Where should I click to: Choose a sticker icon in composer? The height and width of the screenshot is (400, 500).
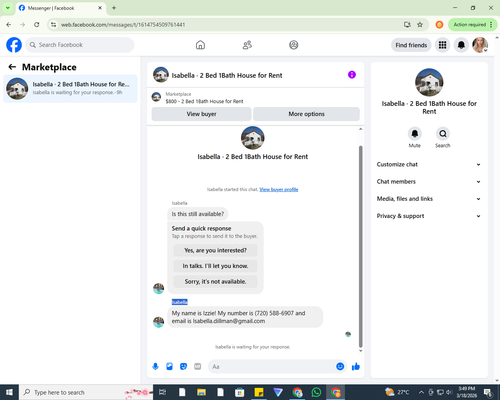click(x=183, y=367)
